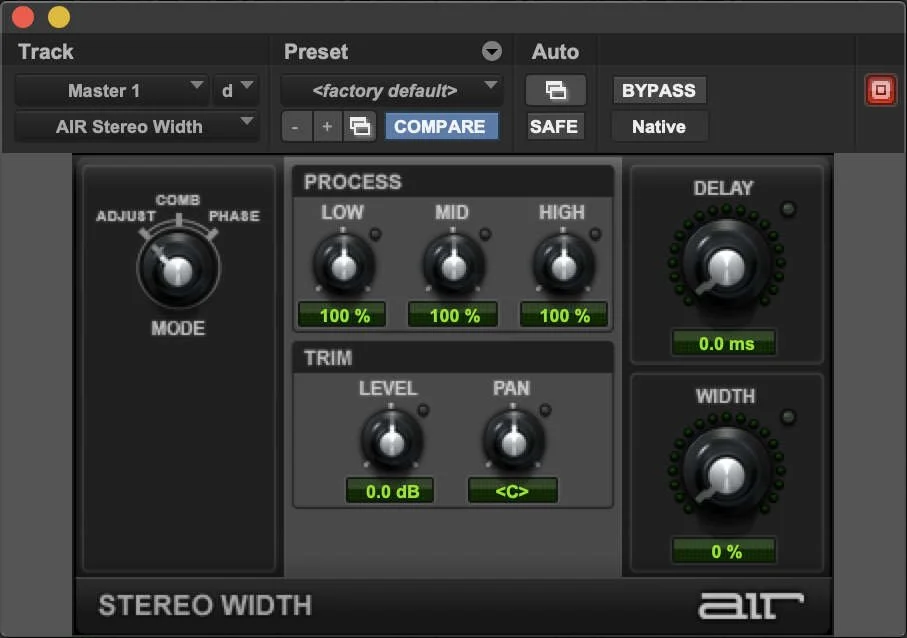
Task: Click the DELAY knob
Action: coord(726,263)
